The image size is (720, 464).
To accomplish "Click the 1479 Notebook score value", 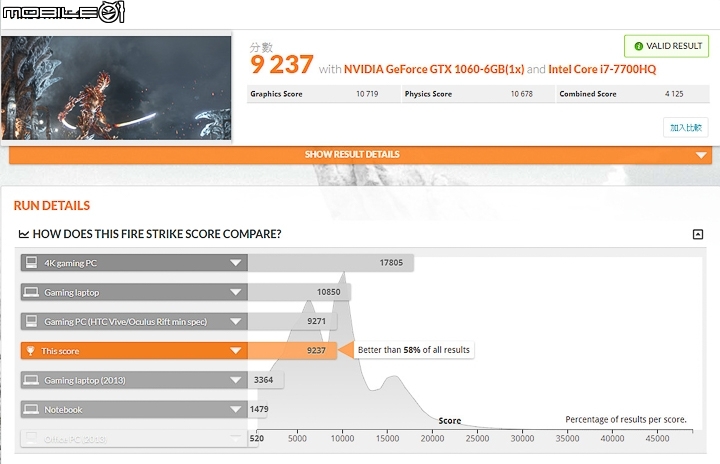I will [x=259, y=409].
